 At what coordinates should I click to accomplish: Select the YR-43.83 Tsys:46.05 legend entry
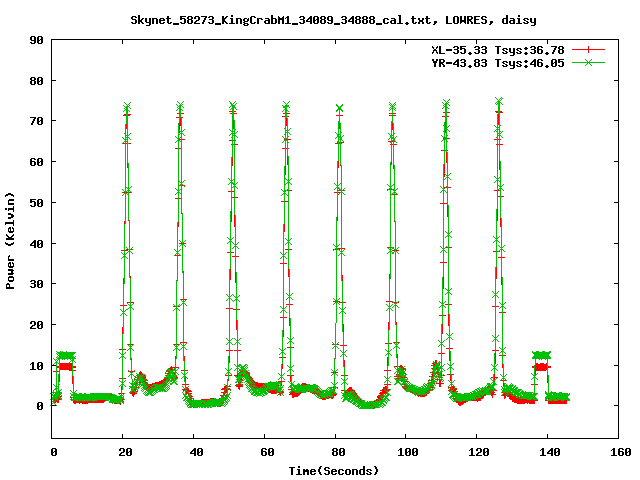coord(498,63)
